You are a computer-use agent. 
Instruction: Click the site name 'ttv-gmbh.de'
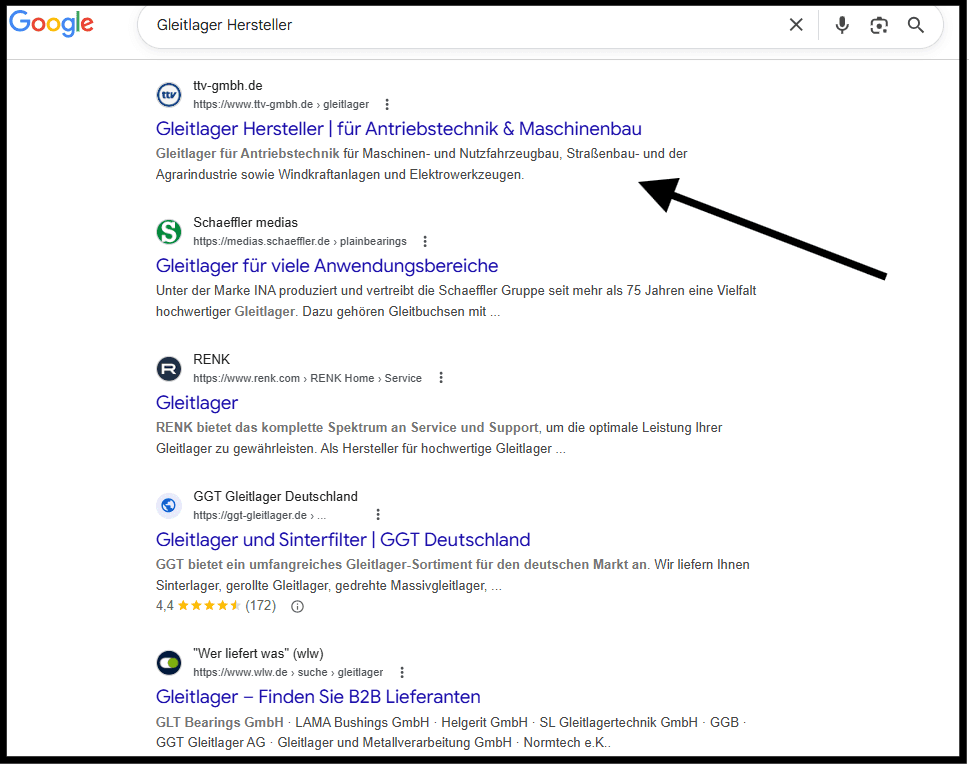[x=227, y=86]
